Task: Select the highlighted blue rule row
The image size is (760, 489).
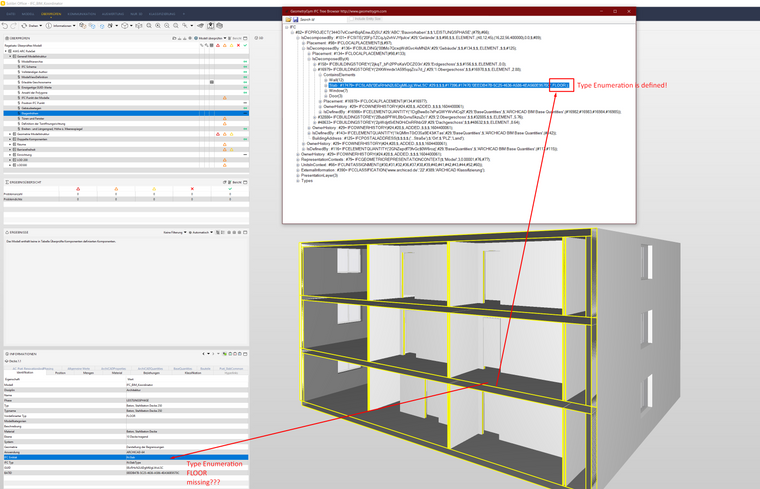Action: tap(126, 113)
